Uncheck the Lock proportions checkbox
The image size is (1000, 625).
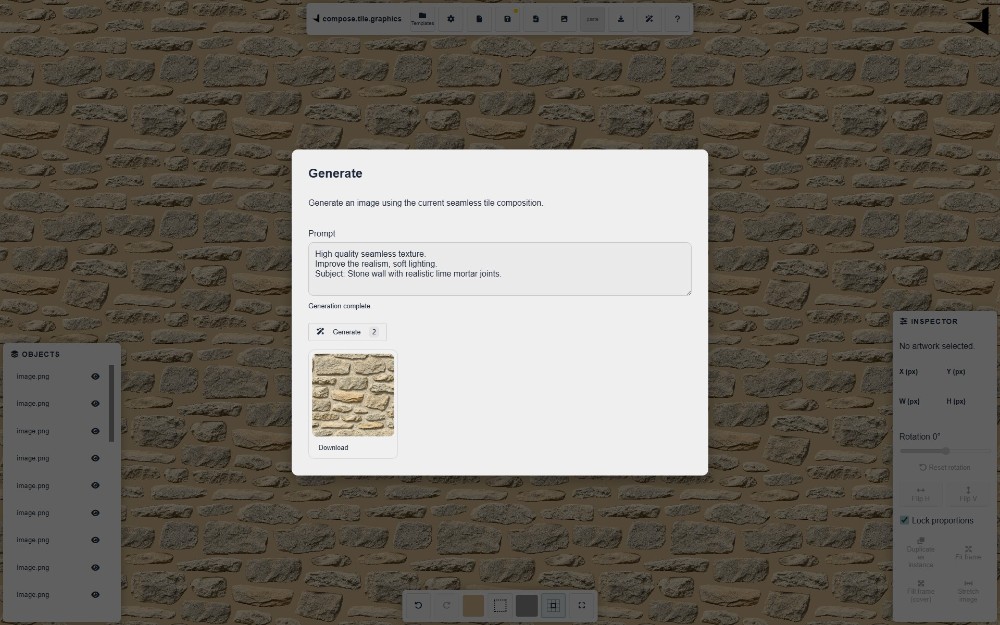point(904,520)
